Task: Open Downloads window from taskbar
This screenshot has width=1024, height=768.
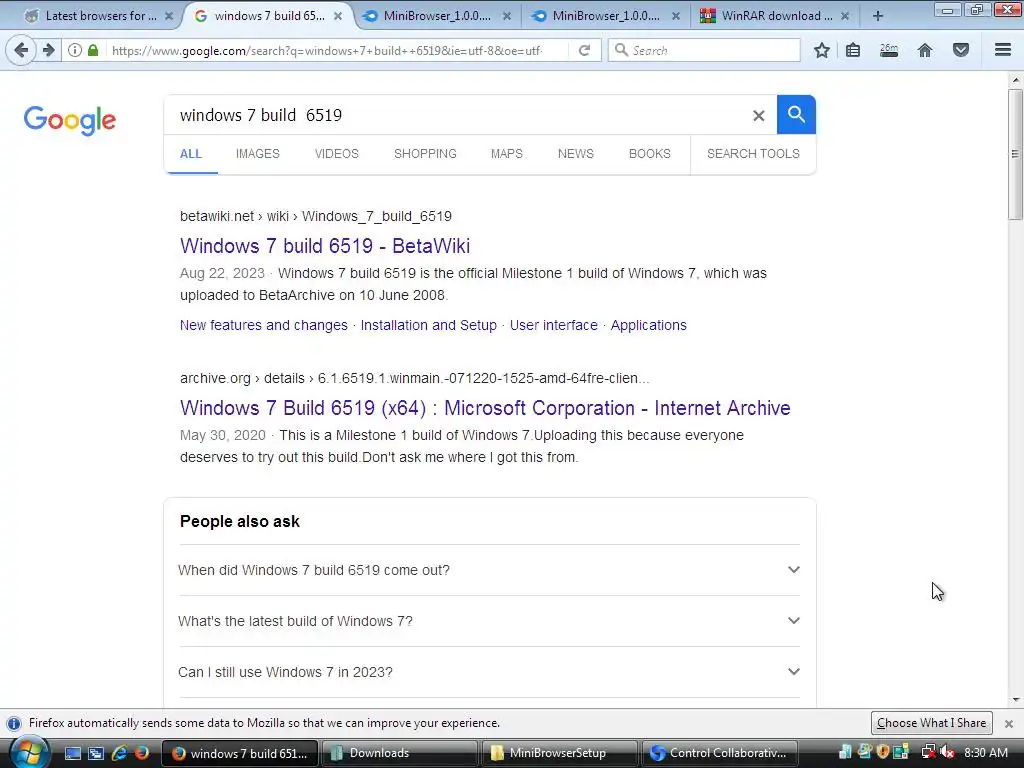Action: point(399,753)
